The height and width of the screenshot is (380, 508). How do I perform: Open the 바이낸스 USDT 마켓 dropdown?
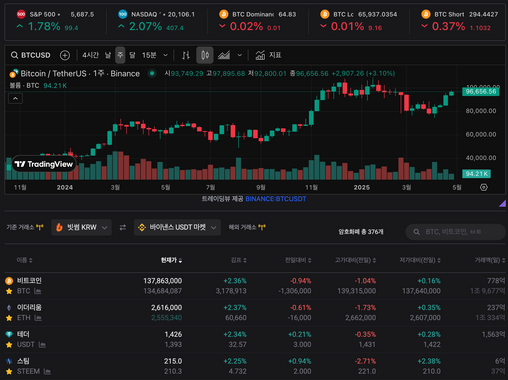coord(177,227)
